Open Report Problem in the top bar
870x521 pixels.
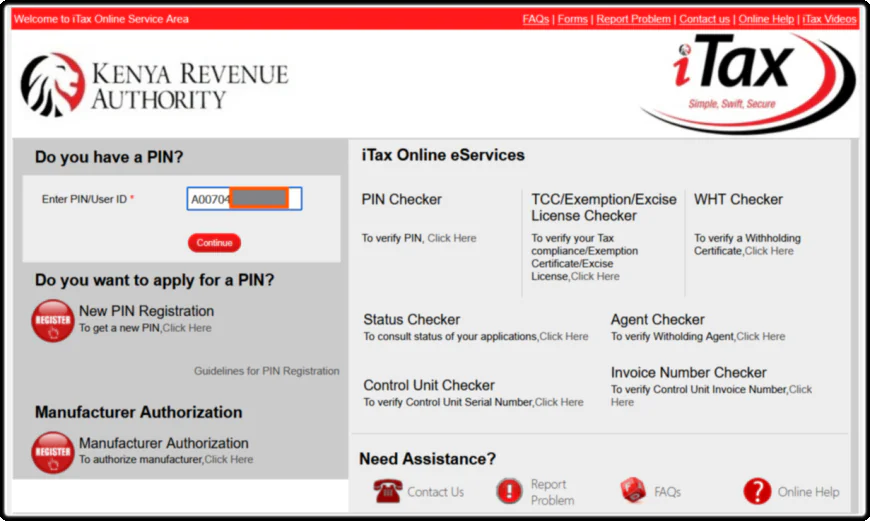click(633, 19)
